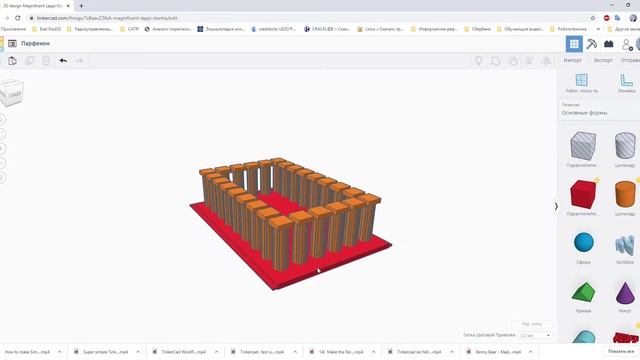Click the Group shapes icon

coord(496,61)
